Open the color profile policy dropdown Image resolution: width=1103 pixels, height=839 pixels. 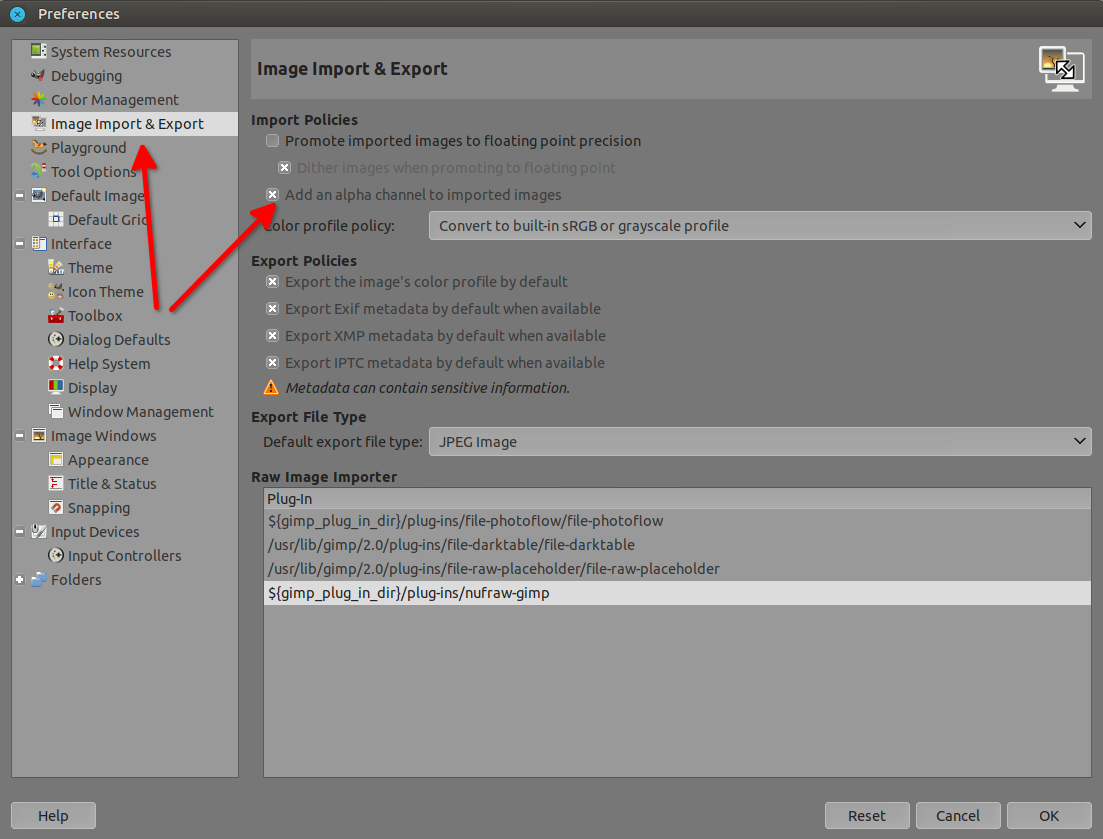[760, 226]
